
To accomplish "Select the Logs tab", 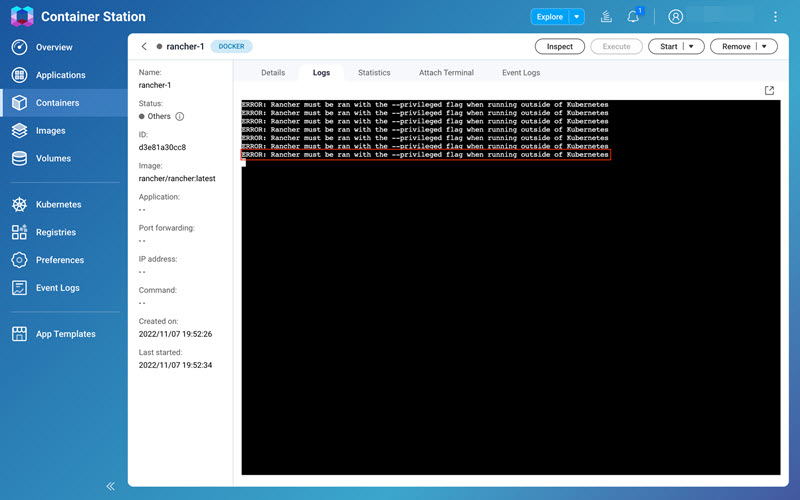I will 321,72.
